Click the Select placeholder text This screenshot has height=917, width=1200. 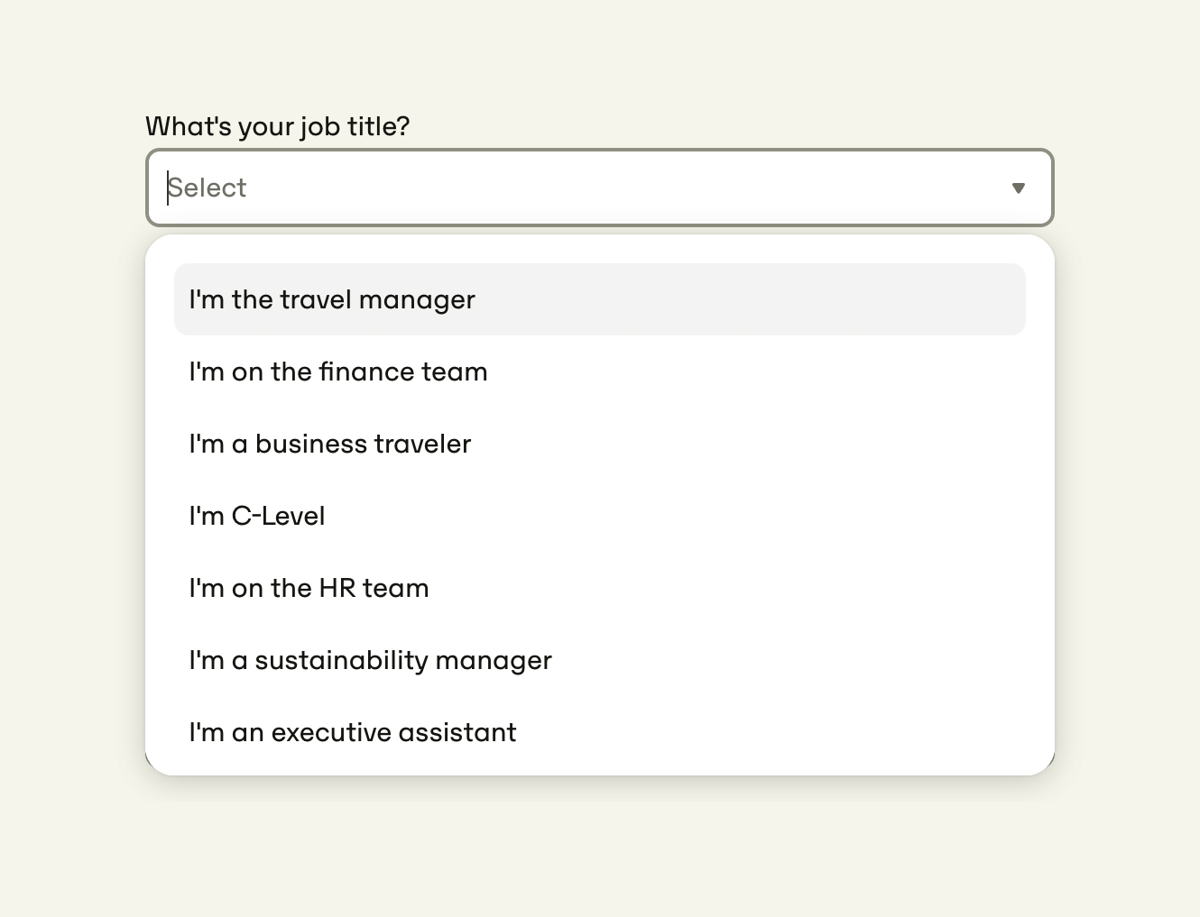[x=207, y=188]
